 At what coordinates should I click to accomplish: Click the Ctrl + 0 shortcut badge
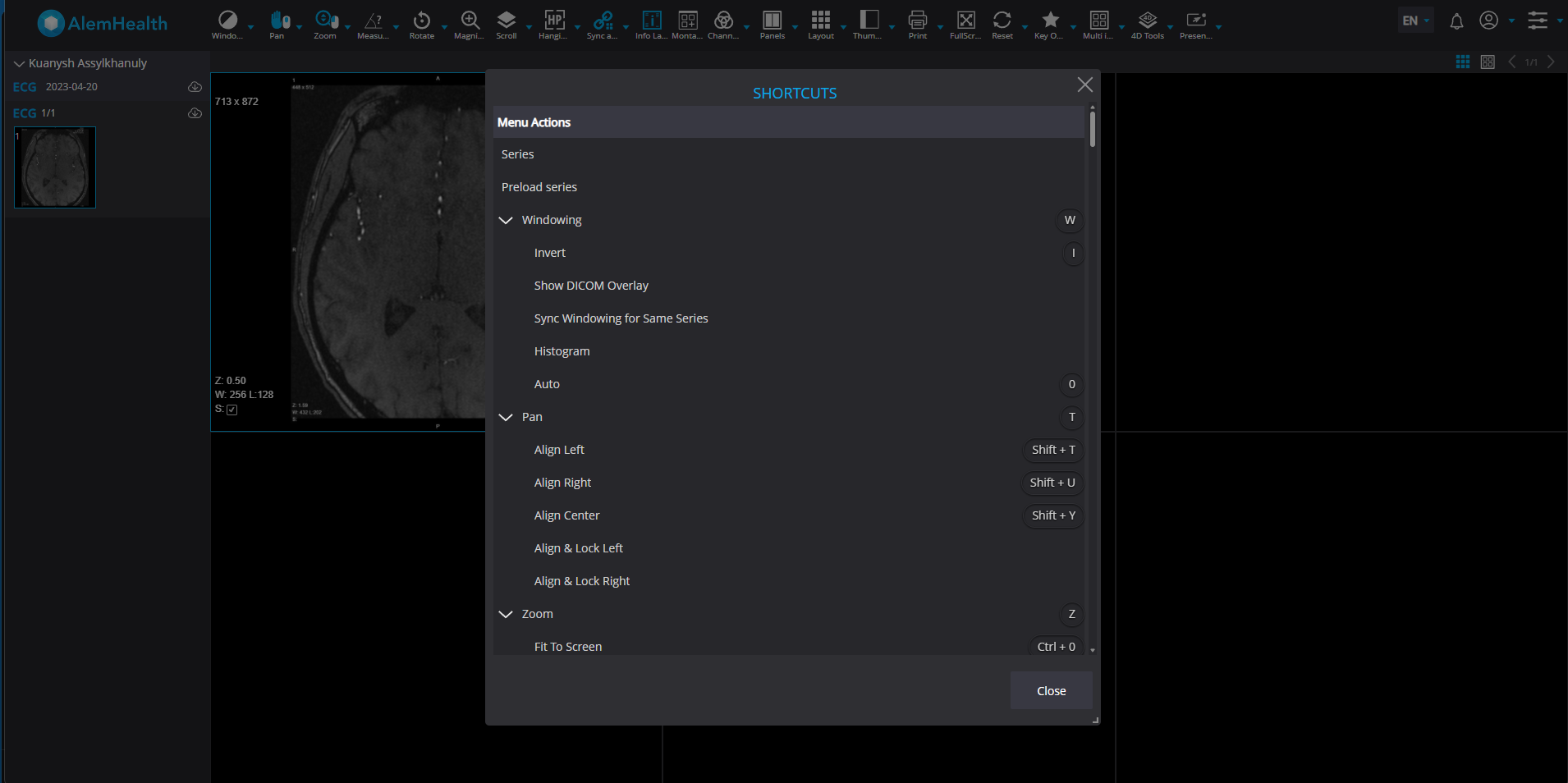click(1056, 647)
